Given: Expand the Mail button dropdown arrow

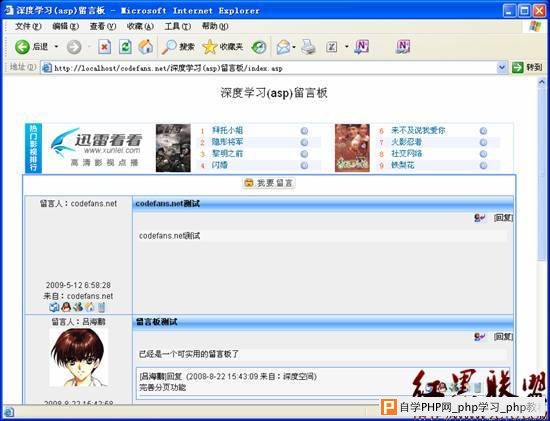Looking at the screenshot, I should [x=294, y=47].
